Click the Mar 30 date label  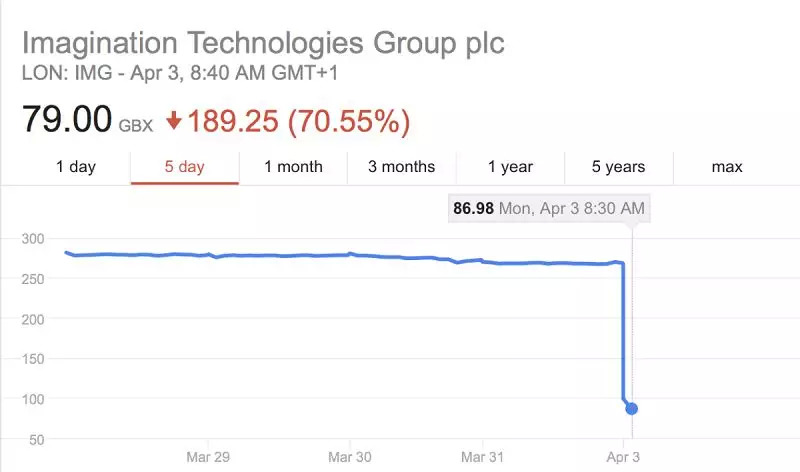tap(350, 456)
